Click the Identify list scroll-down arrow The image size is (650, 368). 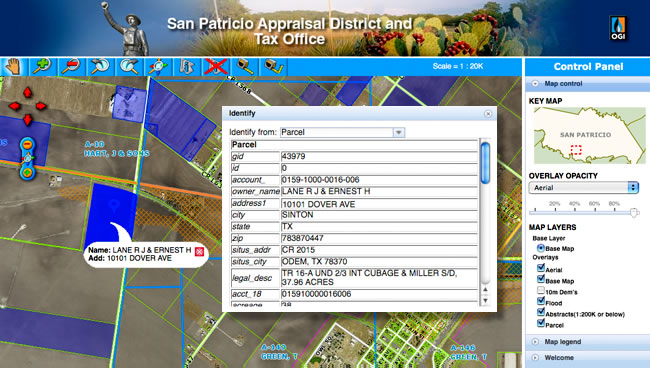coord(485,300)
